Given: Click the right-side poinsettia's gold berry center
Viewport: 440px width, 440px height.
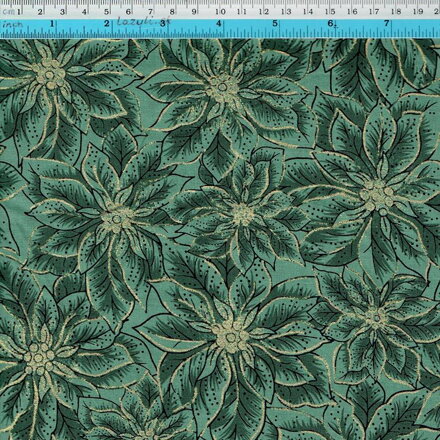Looking at the screenshot, I should pyautogui.click(x=378, y=196).
